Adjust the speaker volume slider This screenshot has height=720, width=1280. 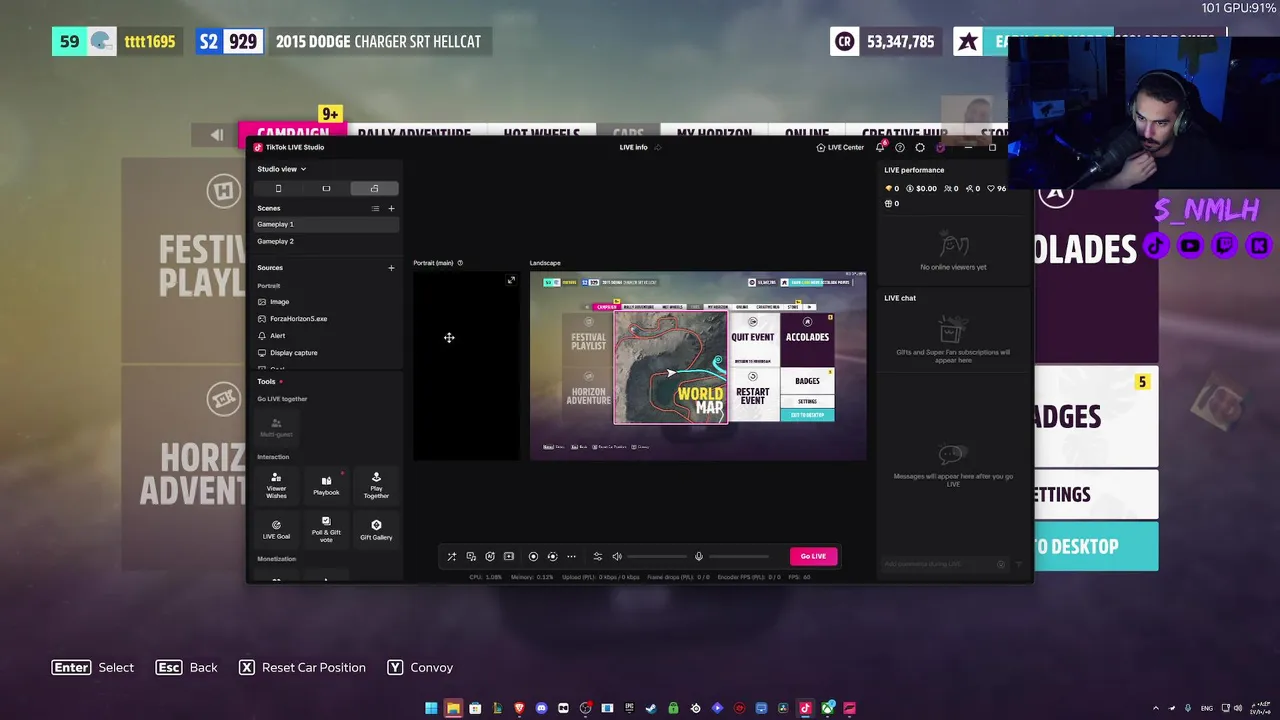pos(658,556)
